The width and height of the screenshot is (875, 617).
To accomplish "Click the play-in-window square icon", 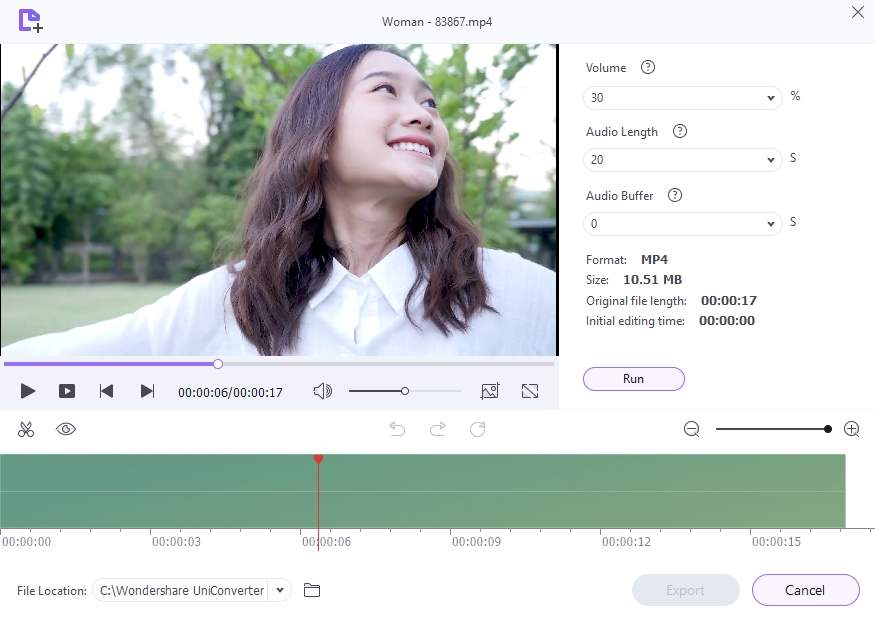I will [x=67, y=391].
